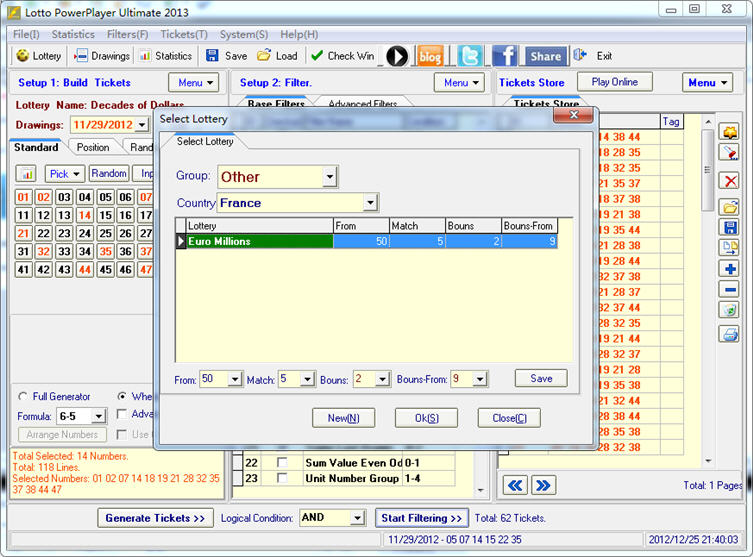Open the Match dropdown with value 5
Viewport: 753px width, 557px height.
[x=308, y=379]
